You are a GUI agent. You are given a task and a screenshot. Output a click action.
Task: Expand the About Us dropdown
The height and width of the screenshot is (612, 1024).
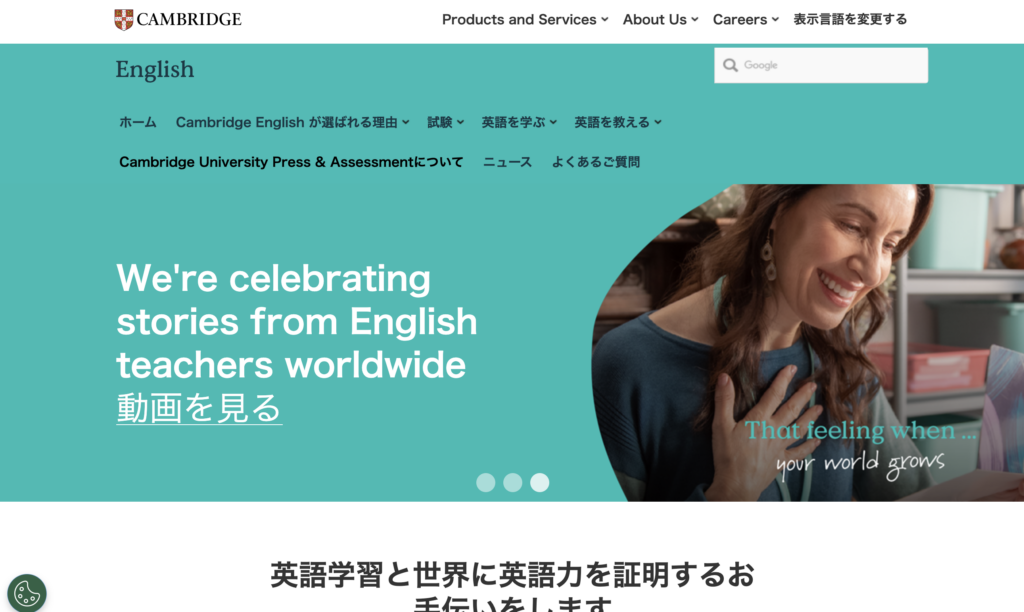point(660,20)
